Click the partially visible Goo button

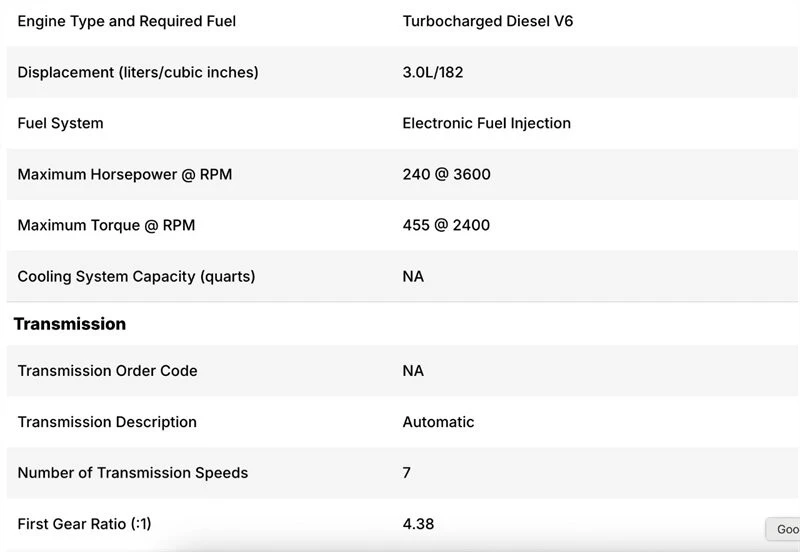(783, 529)
